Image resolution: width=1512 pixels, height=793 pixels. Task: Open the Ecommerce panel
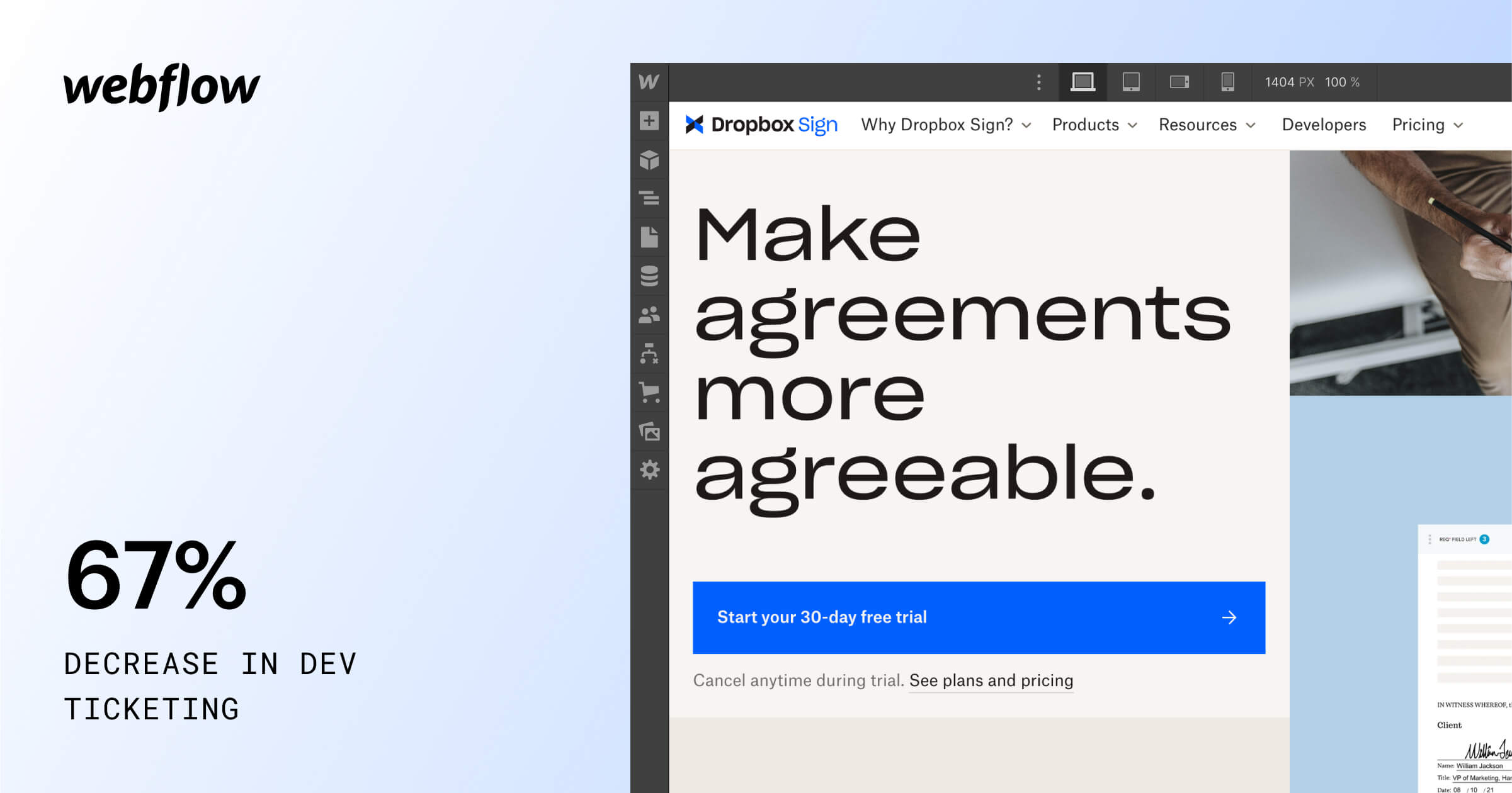coord(649,392)
